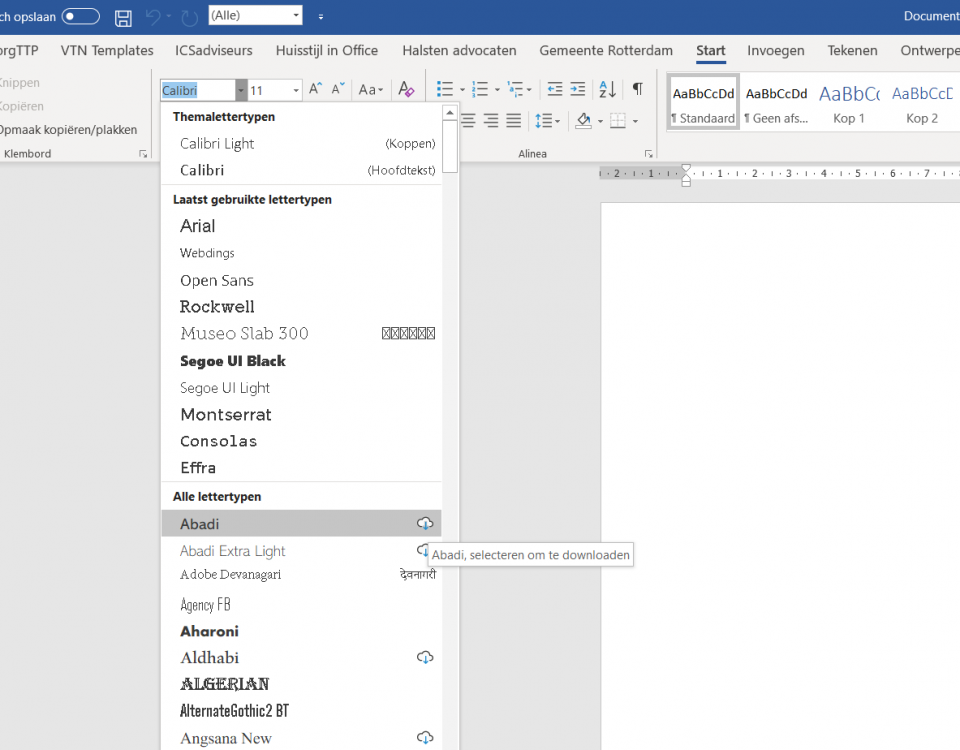The height and width of the screenshot is (750, 960).
Task: Open borders dropdown arrow
Action: coord(636,121)
